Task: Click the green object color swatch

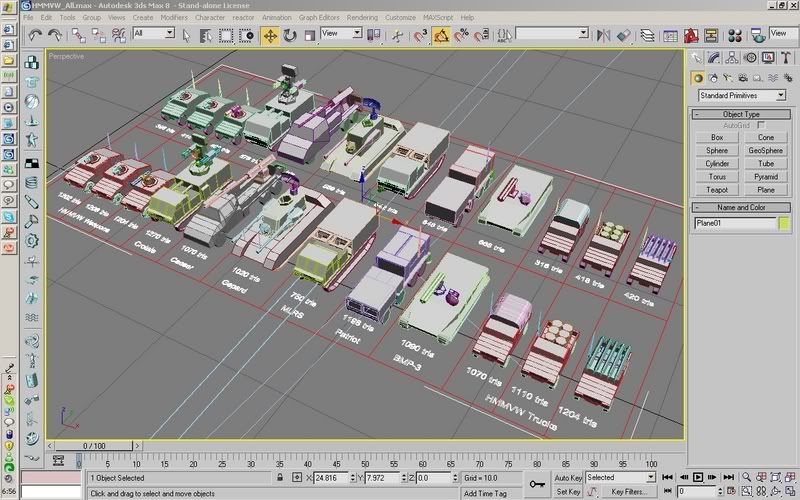Action: 783,223
